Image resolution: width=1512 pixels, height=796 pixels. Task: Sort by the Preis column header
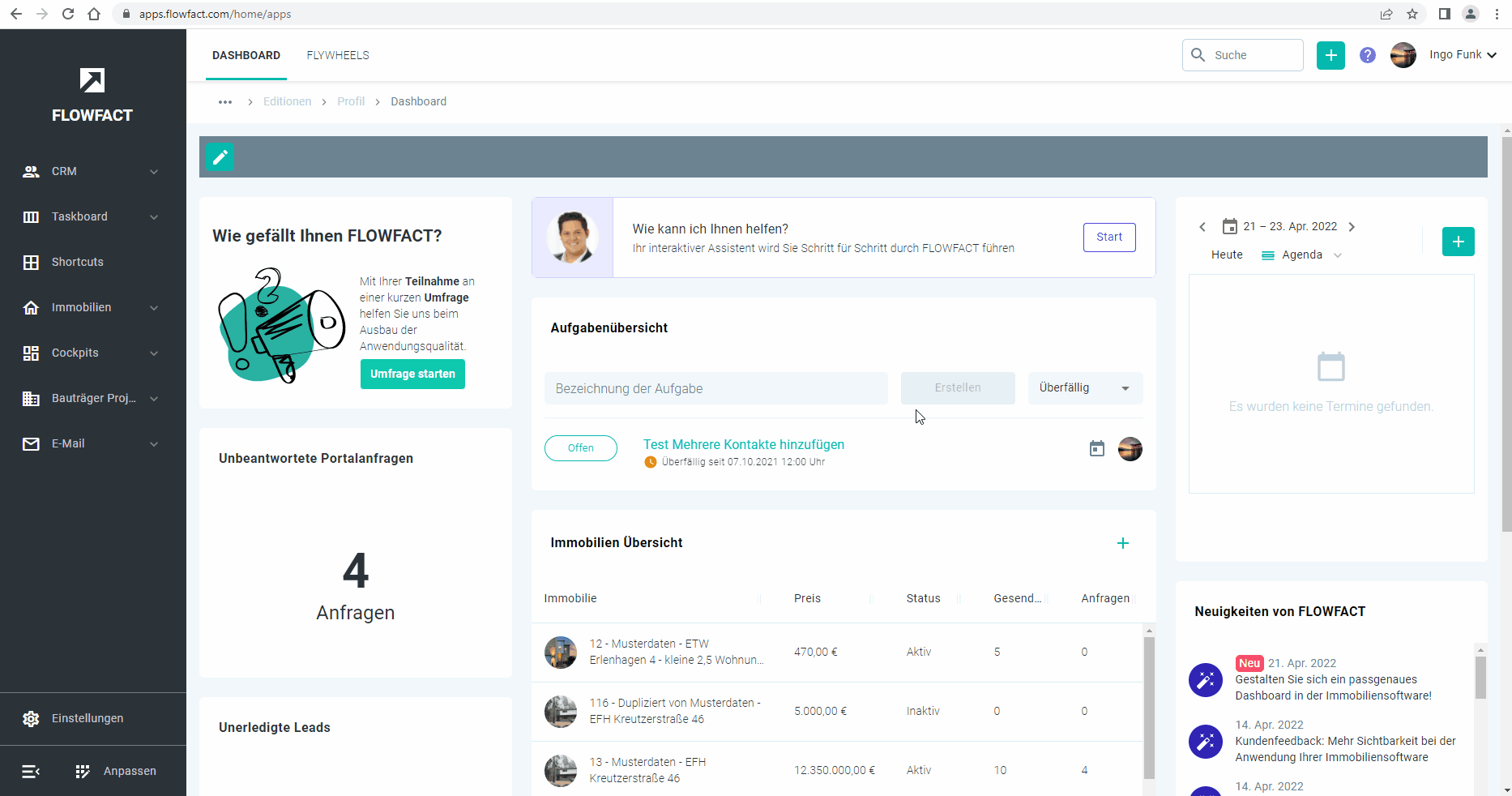pos(807,598)
